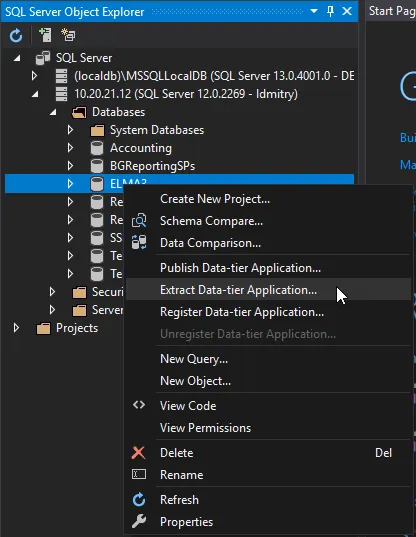Choose Rename from context menu

[x=268, y=475]
